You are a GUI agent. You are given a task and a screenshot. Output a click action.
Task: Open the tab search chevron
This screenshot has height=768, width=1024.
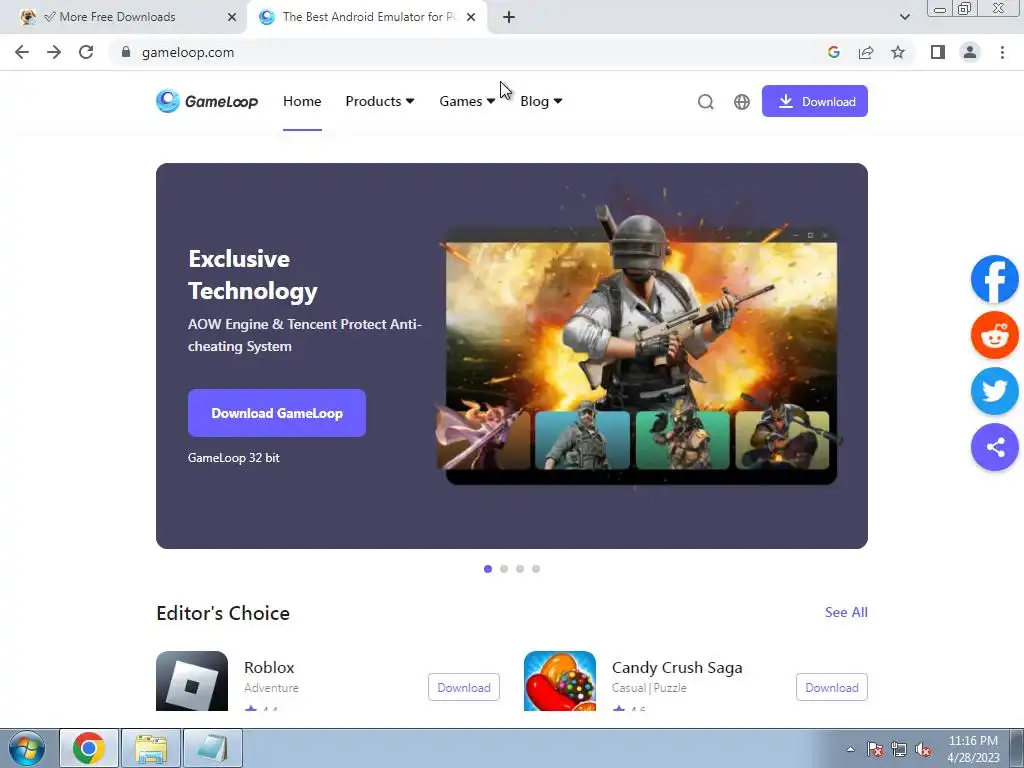[904, 17]
